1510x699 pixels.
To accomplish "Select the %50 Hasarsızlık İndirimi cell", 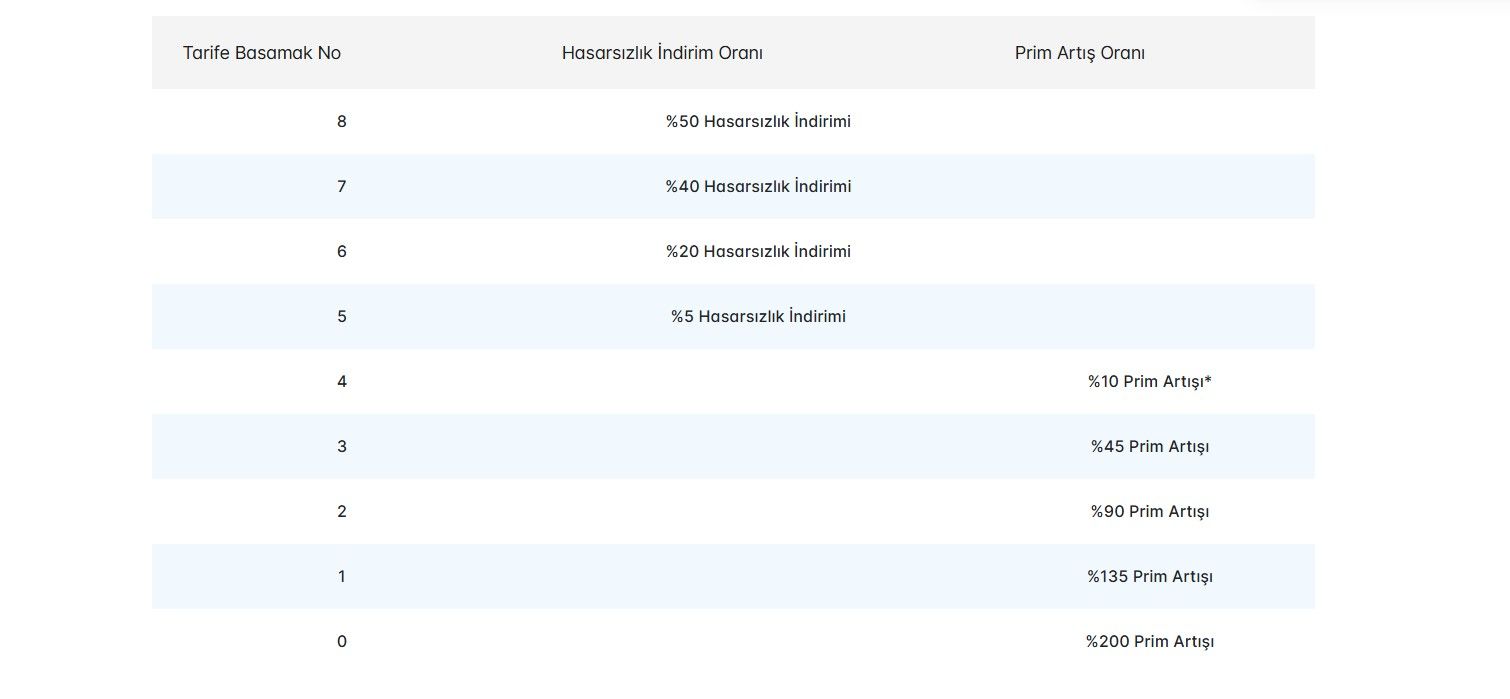I will tap(758, 122).
